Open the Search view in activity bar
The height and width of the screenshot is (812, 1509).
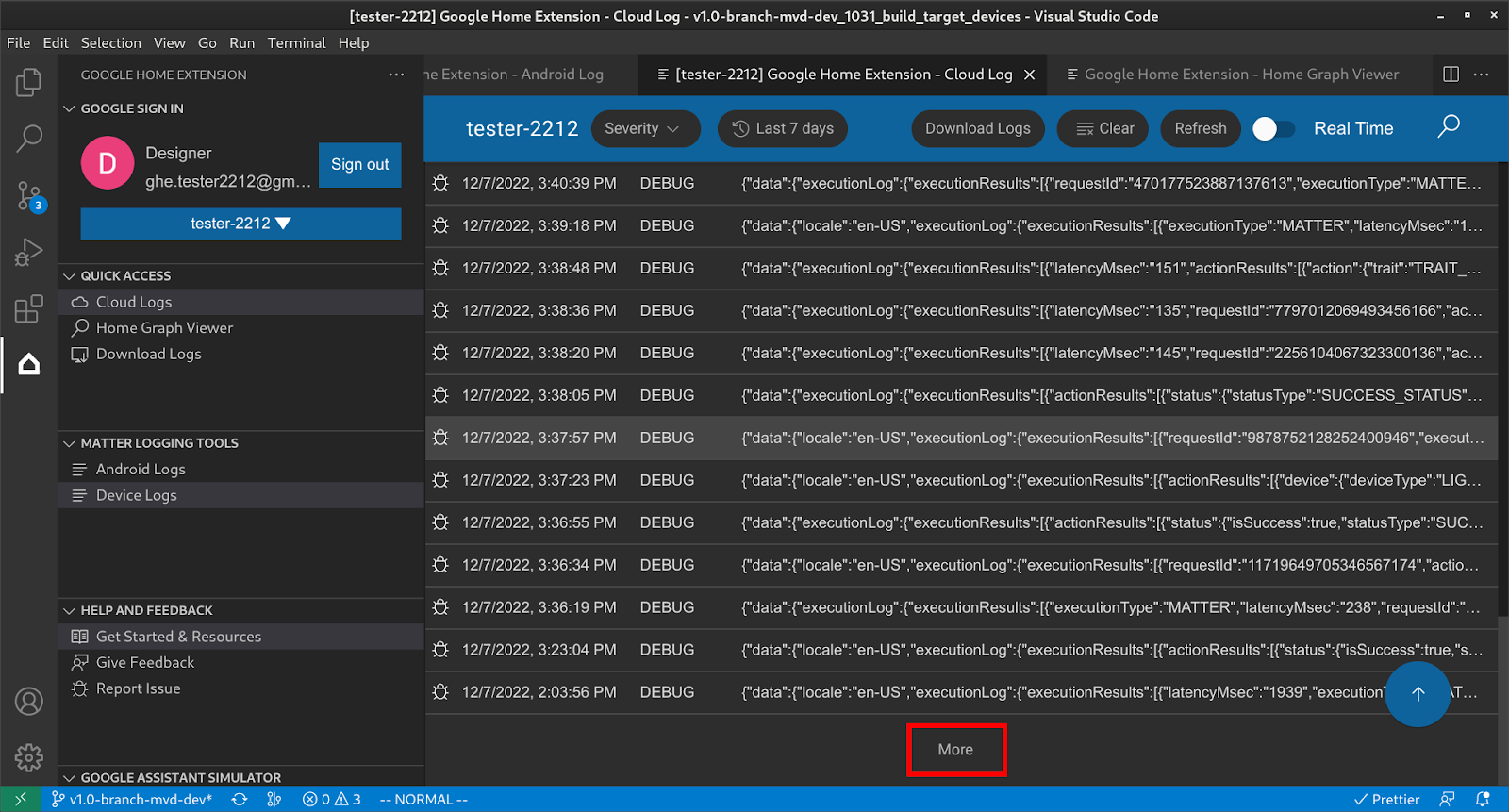click(x=28, y=139)
